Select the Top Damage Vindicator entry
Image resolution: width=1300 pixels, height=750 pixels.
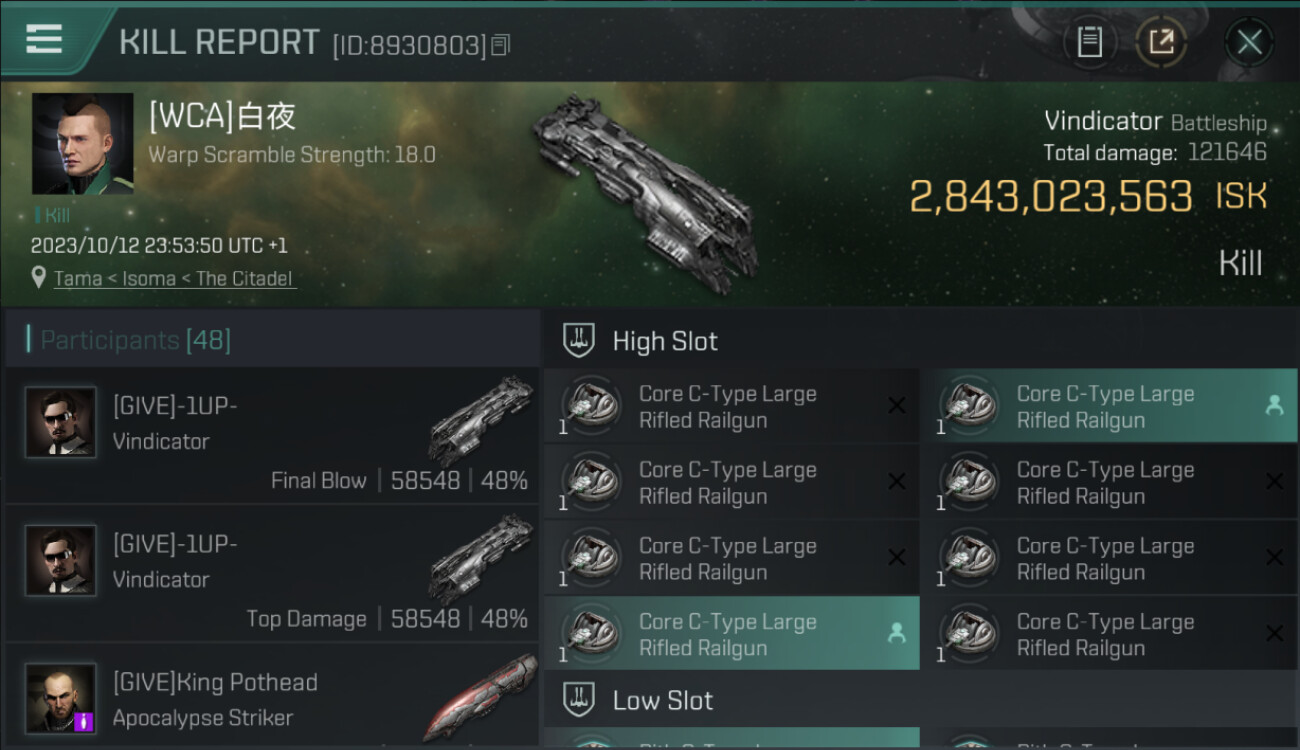click(x=271, y=574)
